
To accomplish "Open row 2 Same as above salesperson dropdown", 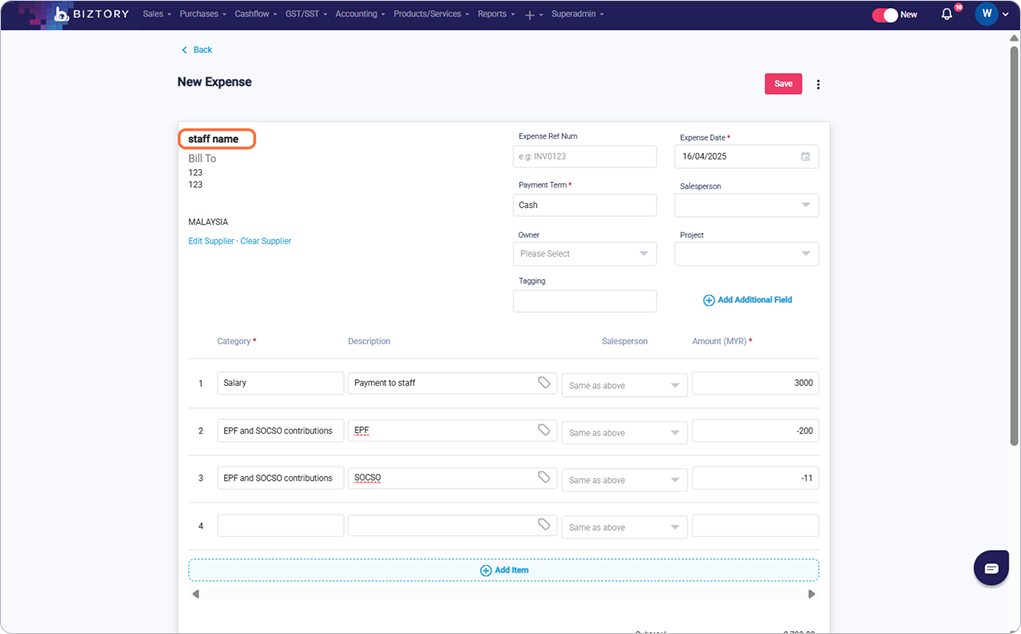I will pos(624,433).
